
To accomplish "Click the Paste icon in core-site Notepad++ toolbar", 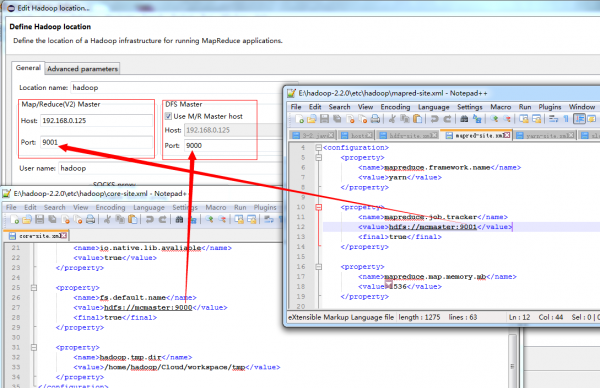I will tap(132, 219).
